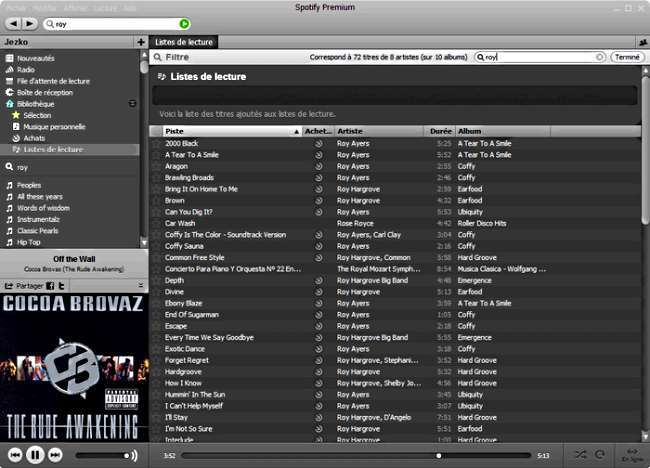Open the Listes de lecture tab
Screen dimensions: 650x468
point(184,42)
